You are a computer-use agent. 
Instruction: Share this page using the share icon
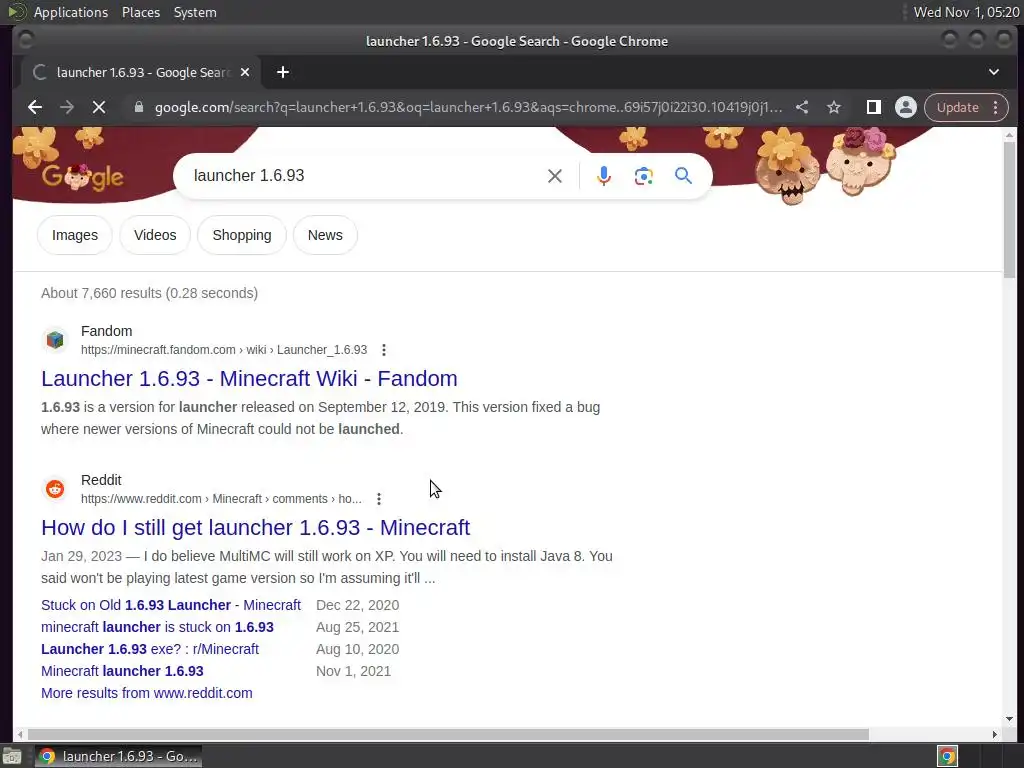(802, 107)
